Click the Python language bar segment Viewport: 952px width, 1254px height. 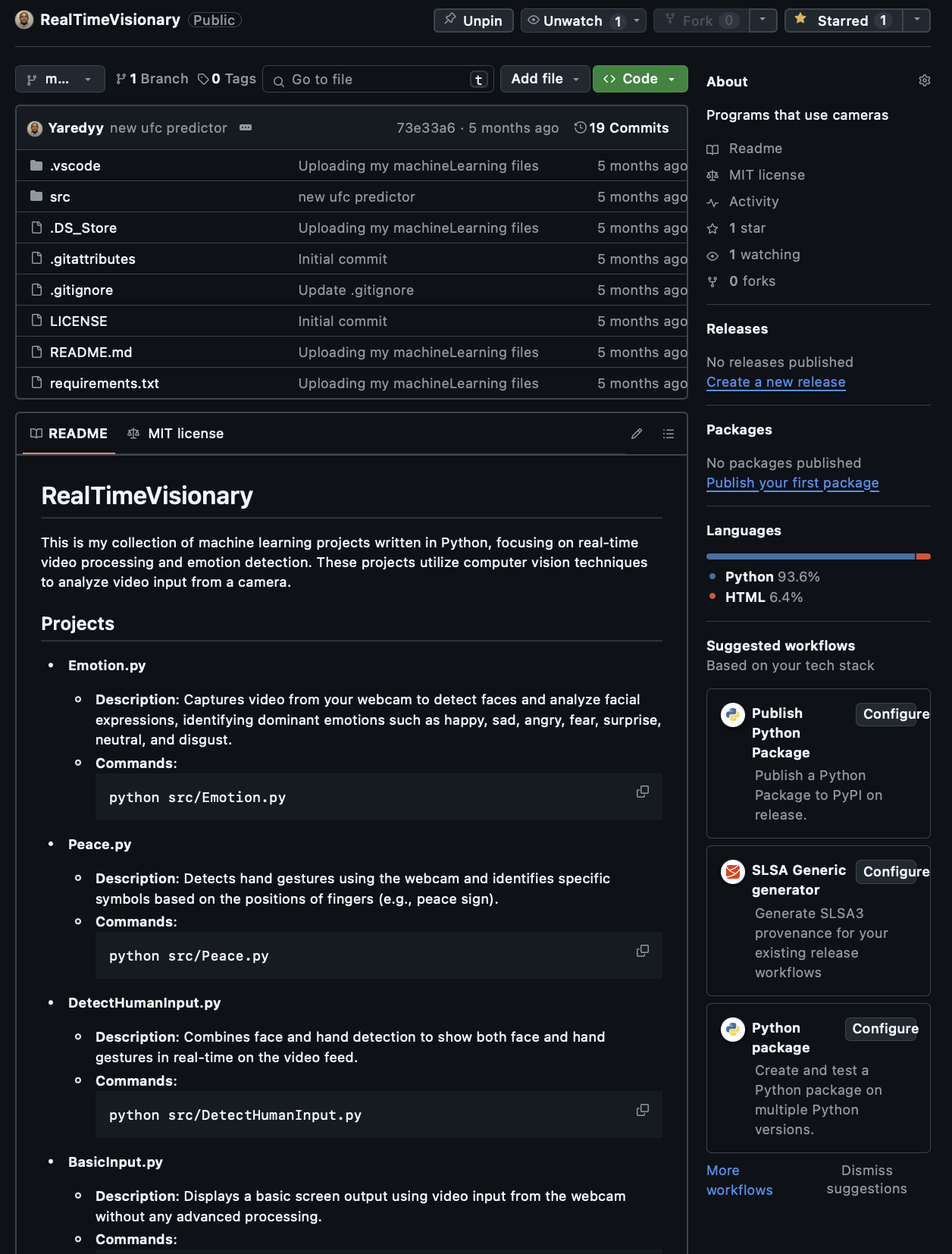pyautogui.click(x=810, y=556)
